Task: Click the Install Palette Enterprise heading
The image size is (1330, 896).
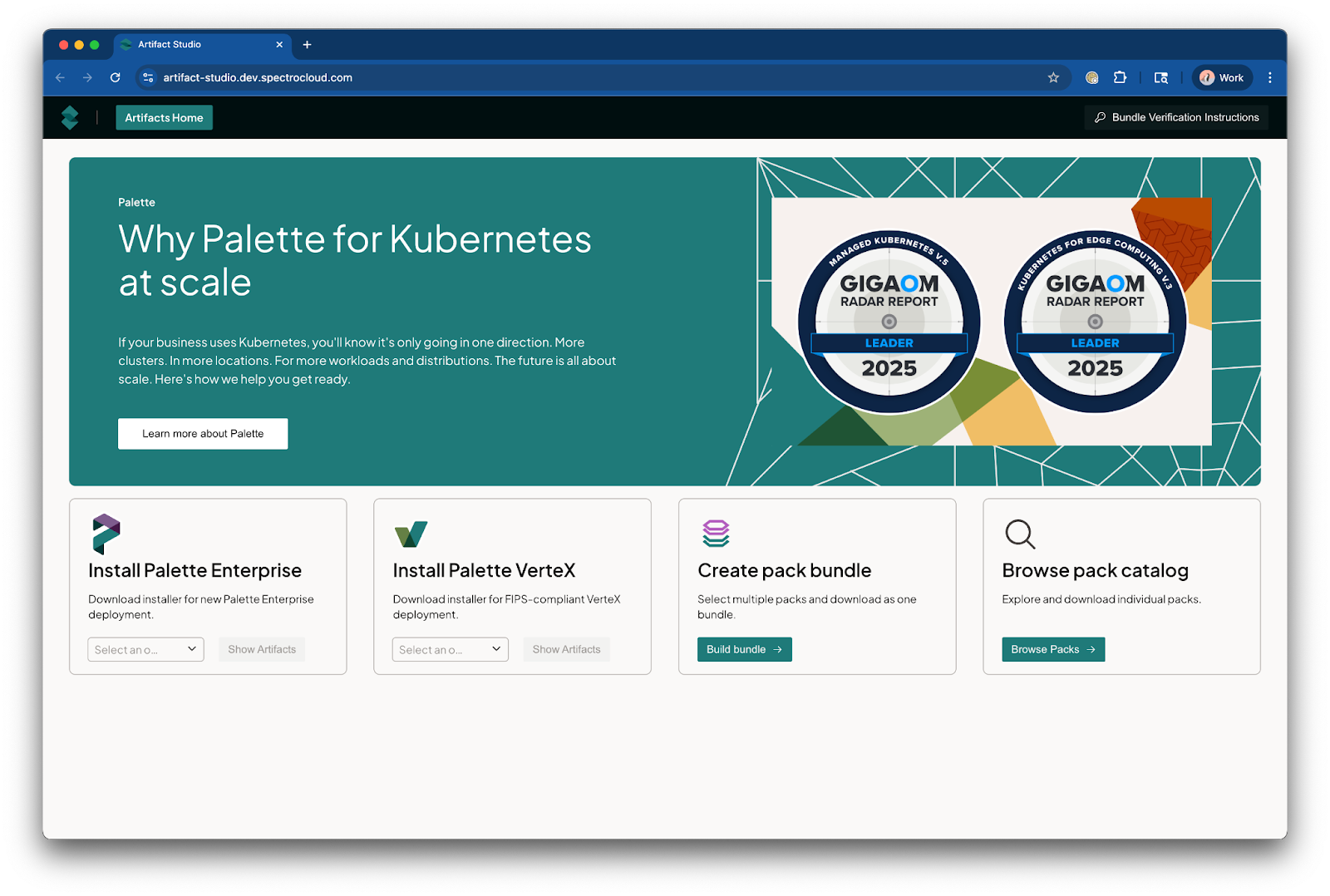Action: pyautogui.click(x=195, y=570)
